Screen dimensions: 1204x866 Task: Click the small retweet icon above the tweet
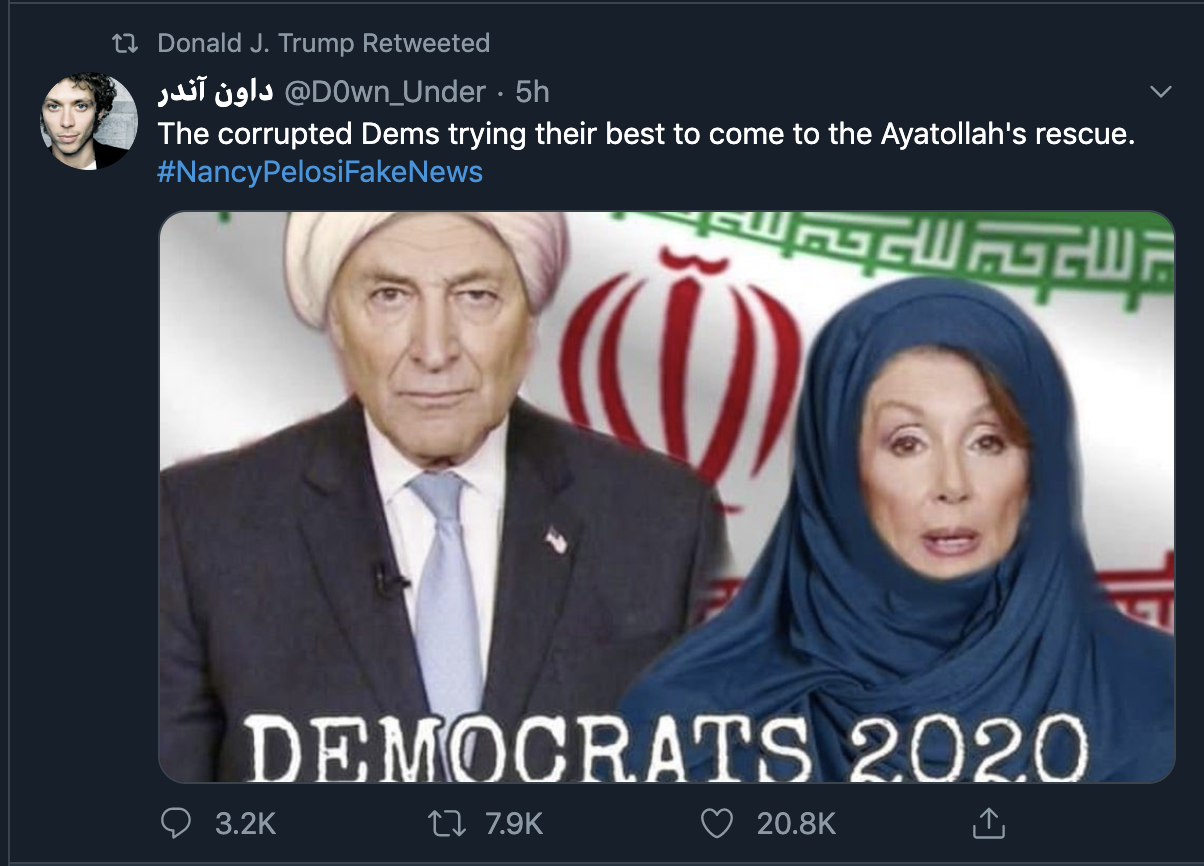[x=125, y=44]
